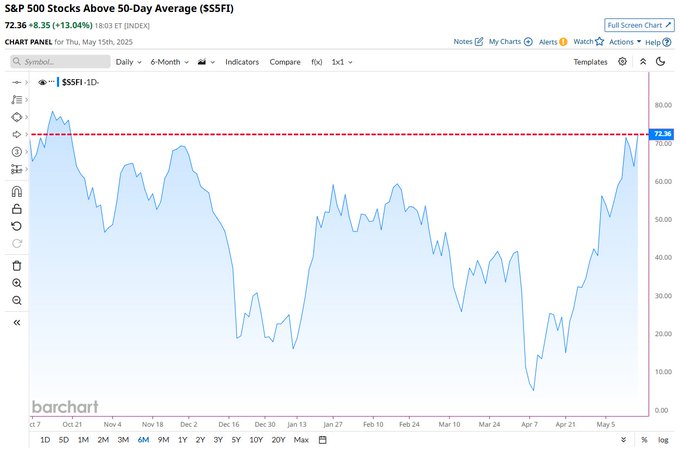Open the f(x) expressions menu
680x450 pixels.
pyautogui.click(x=317, y=62)
